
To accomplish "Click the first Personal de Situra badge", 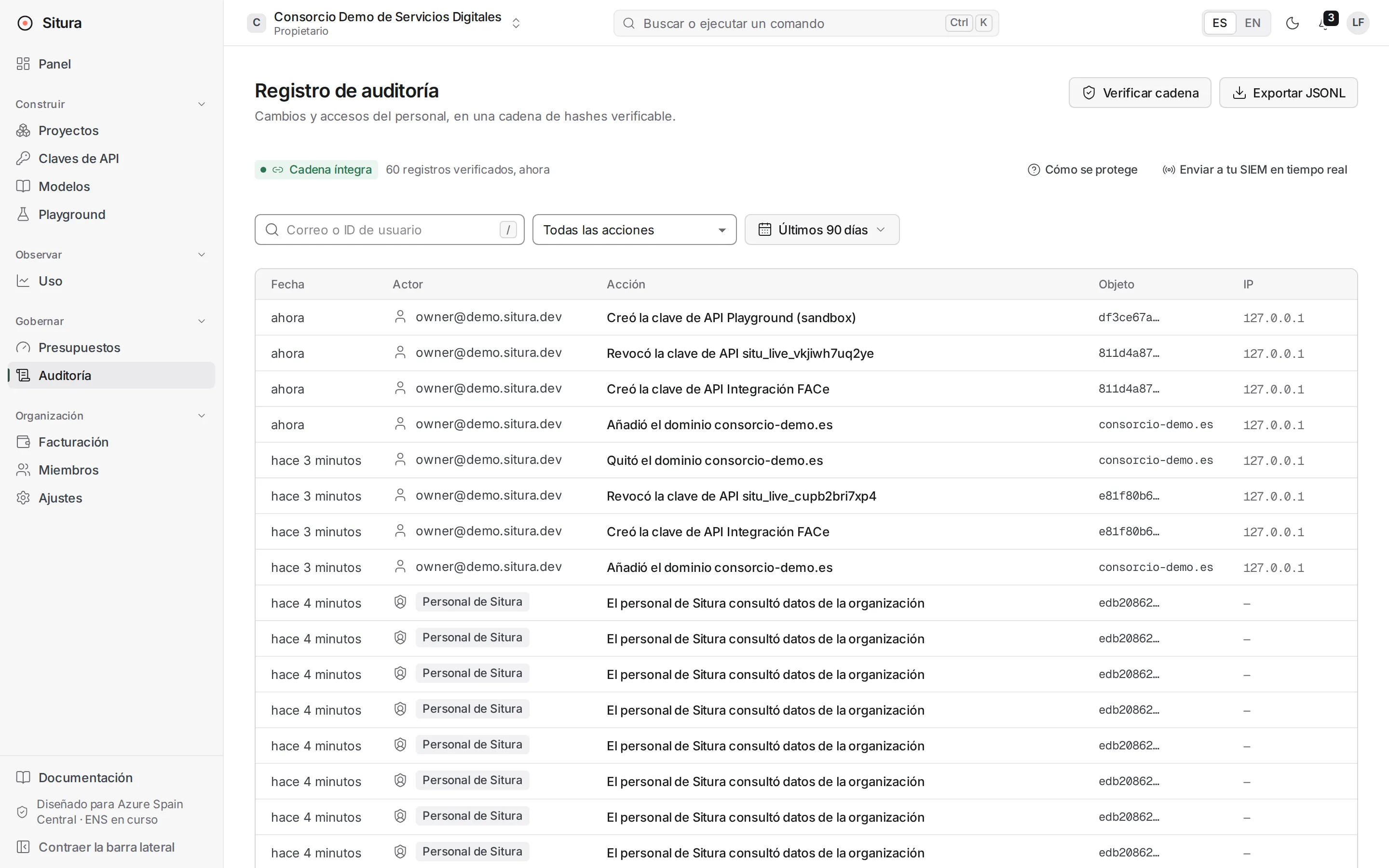I will (x=472, y=602).
